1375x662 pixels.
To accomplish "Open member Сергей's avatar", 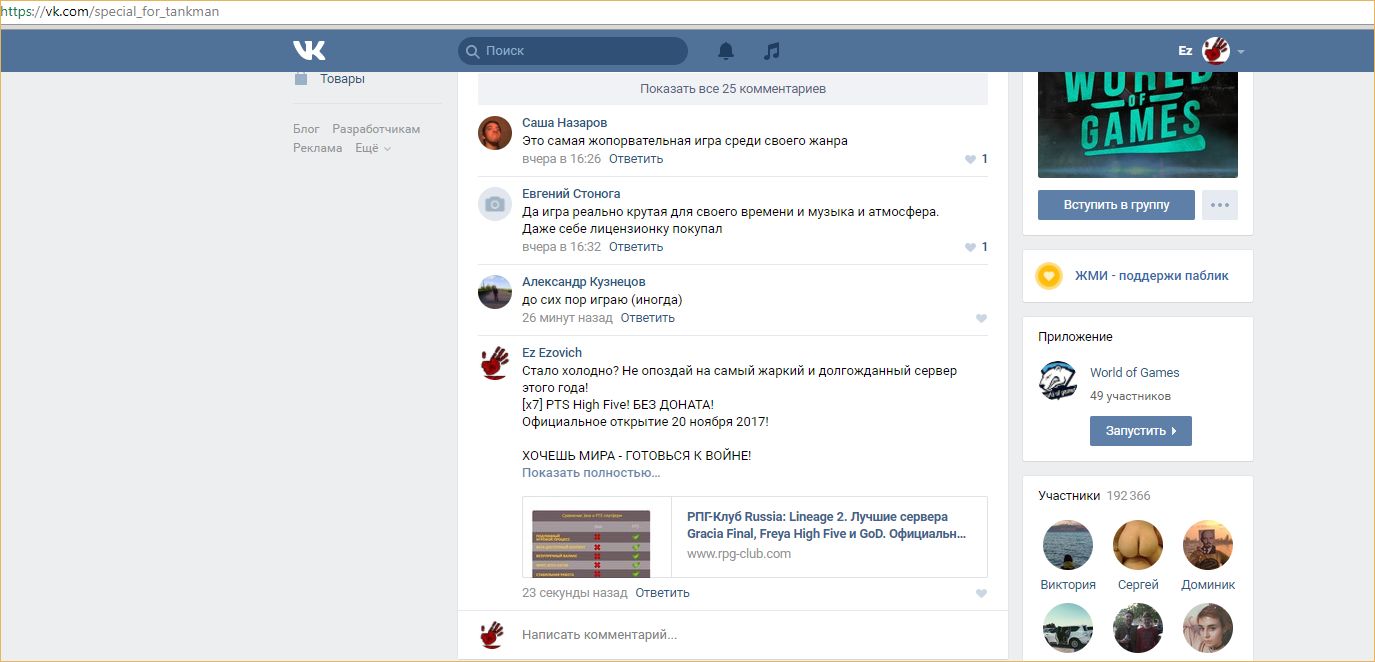I will 1138,545.
